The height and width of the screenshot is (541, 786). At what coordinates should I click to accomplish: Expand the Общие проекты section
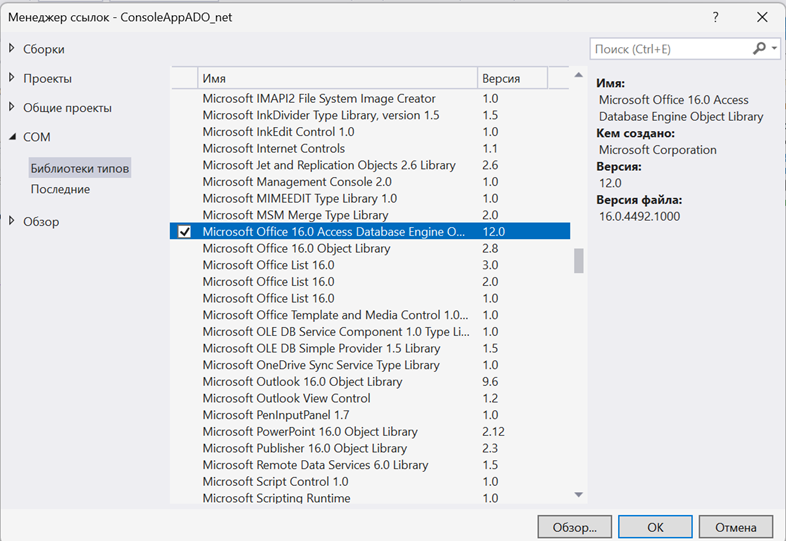[x=12, y=107]
